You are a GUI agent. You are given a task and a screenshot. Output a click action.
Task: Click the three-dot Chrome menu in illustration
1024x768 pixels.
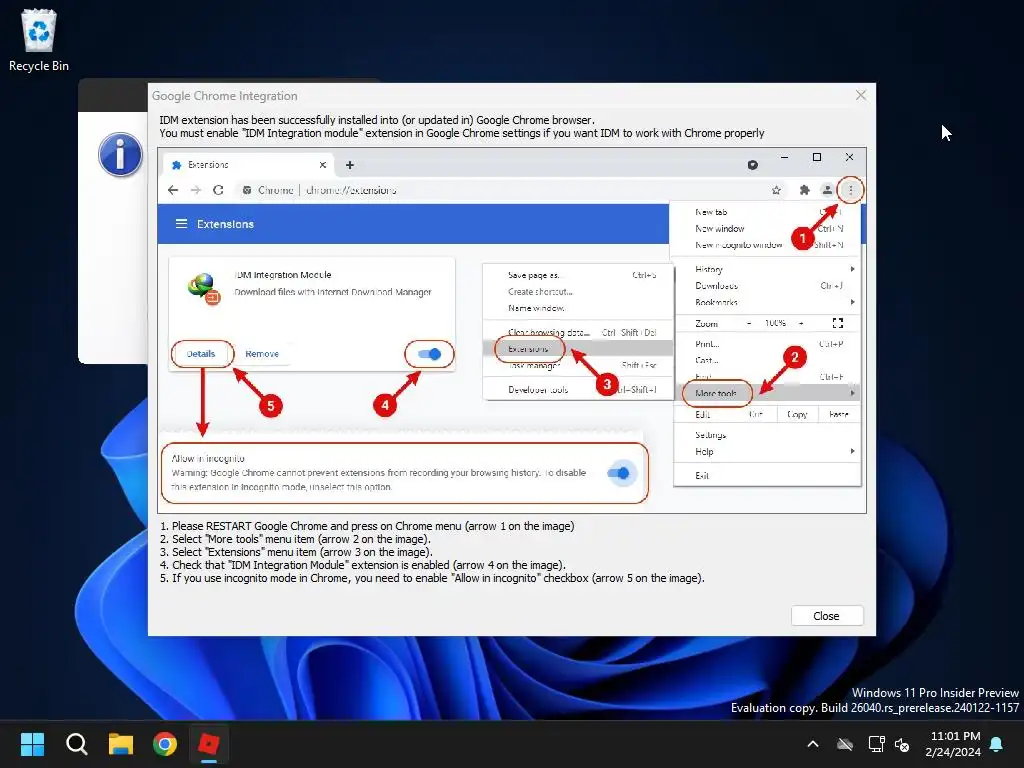coord(850,190)
